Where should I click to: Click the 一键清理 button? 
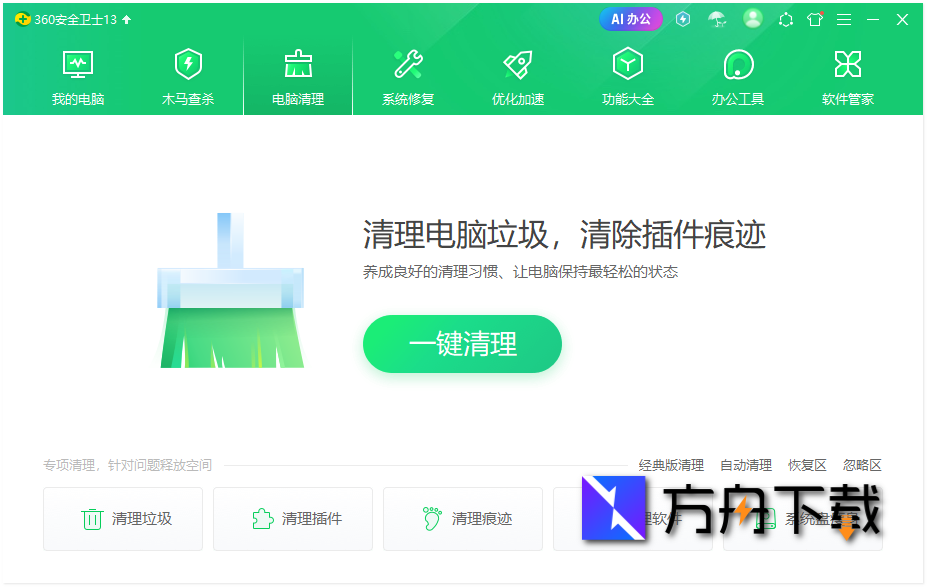(x=462, y=344)
